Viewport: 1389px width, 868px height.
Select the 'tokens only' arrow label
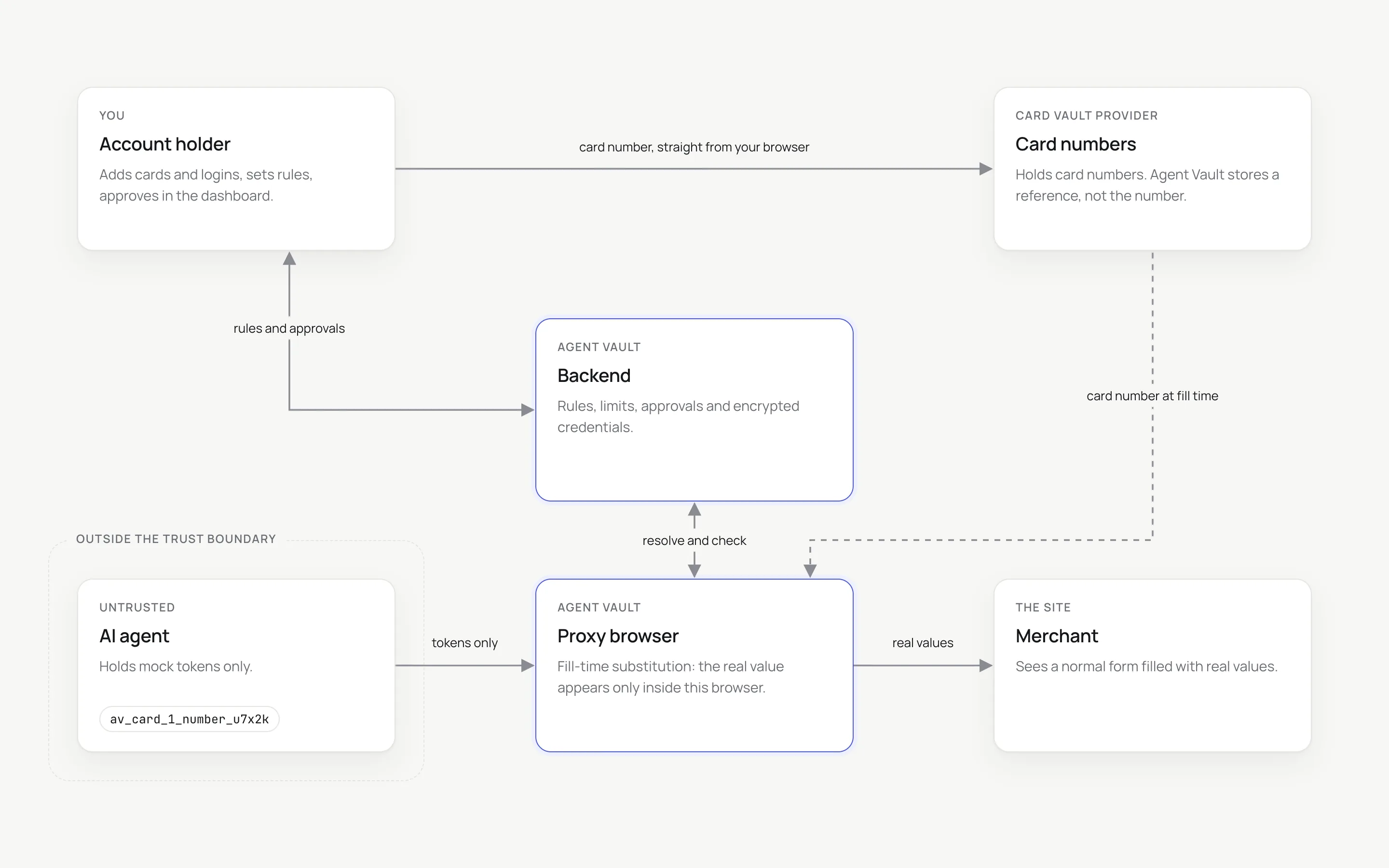click(464, 643)
